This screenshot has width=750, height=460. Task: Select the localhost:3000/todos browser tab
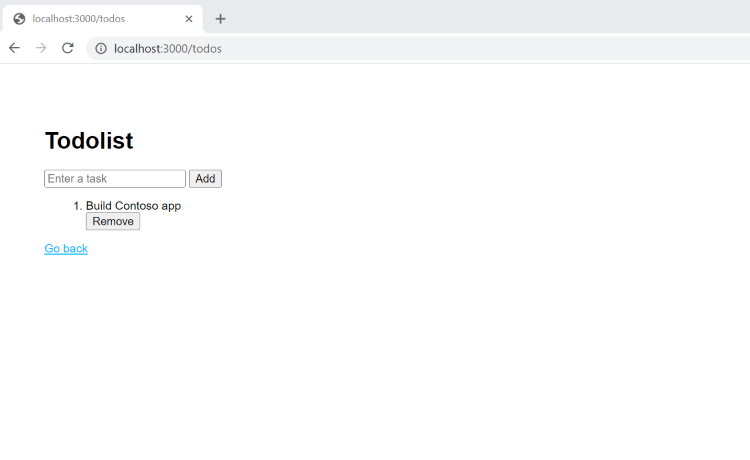pyautogui.click(x=102, y=19)
